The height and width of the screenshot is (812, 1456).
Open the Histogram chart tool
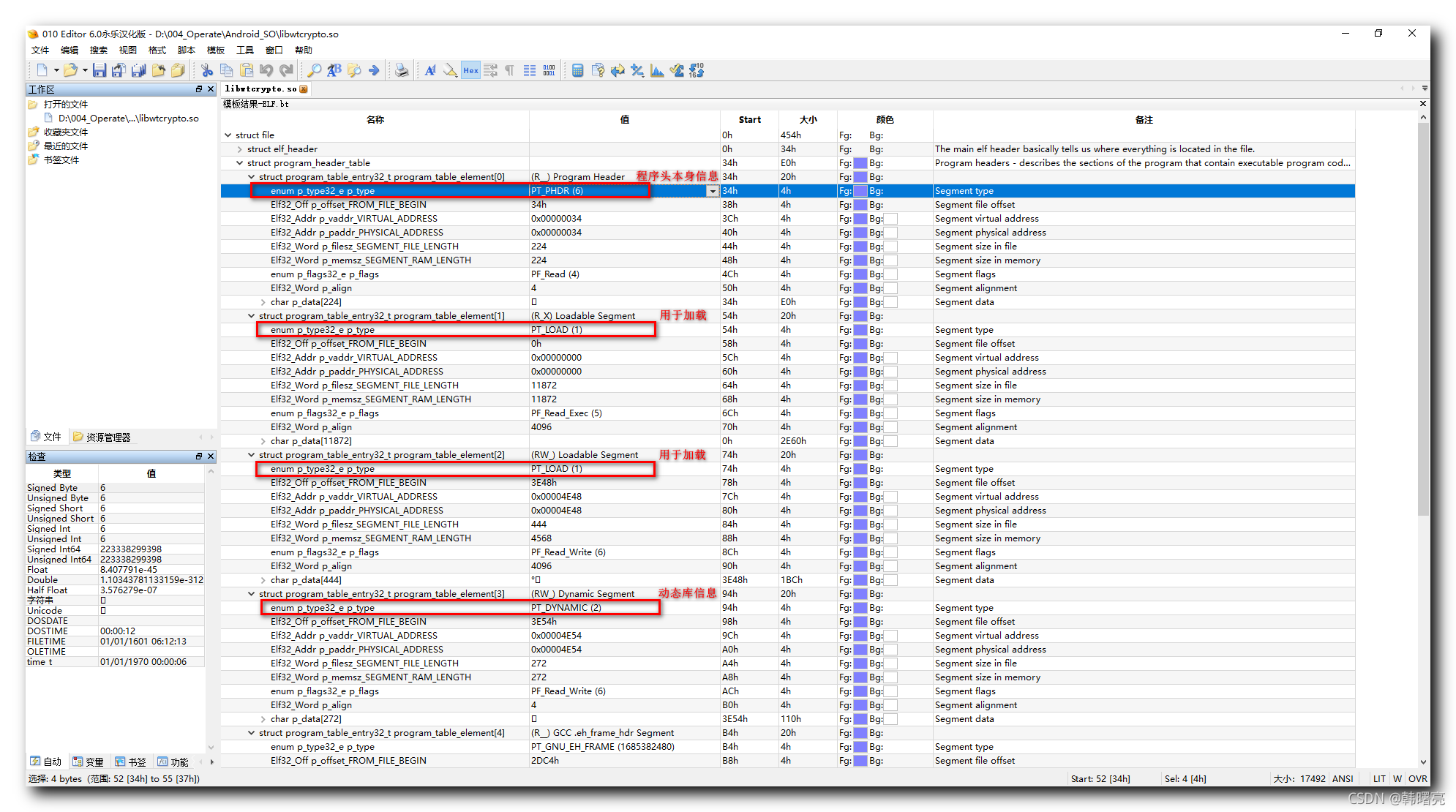tap(657, 70)
